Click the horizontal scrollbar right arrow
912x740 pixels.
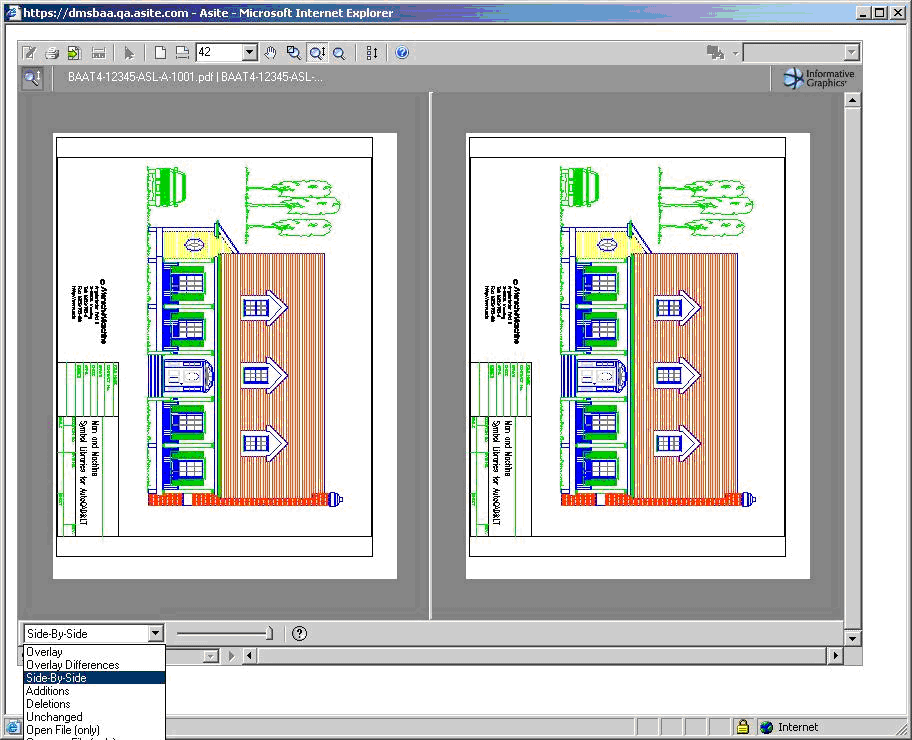click(836, 656)
